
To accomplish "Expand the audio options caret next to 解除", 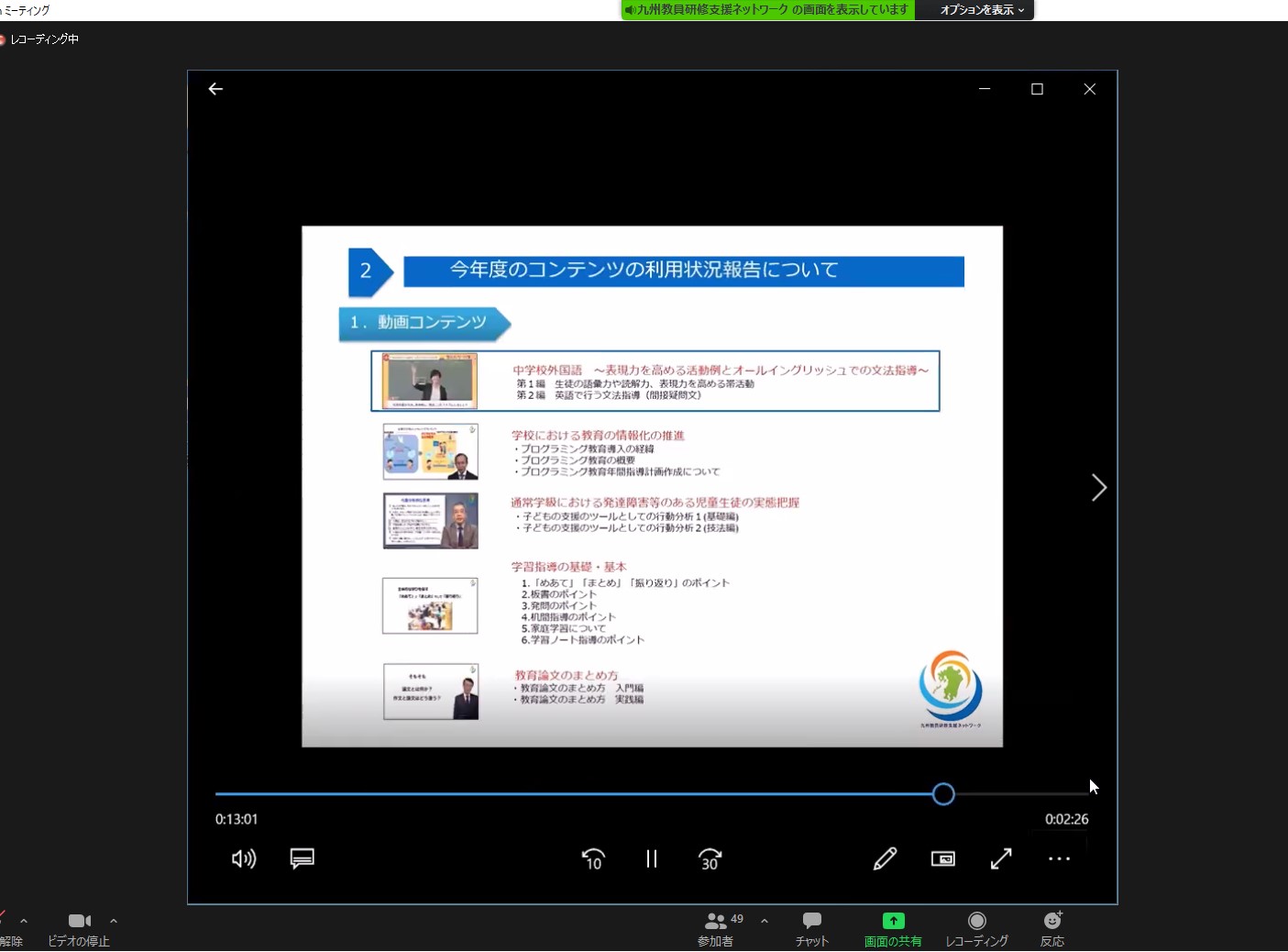I will [x=24, y=921].
